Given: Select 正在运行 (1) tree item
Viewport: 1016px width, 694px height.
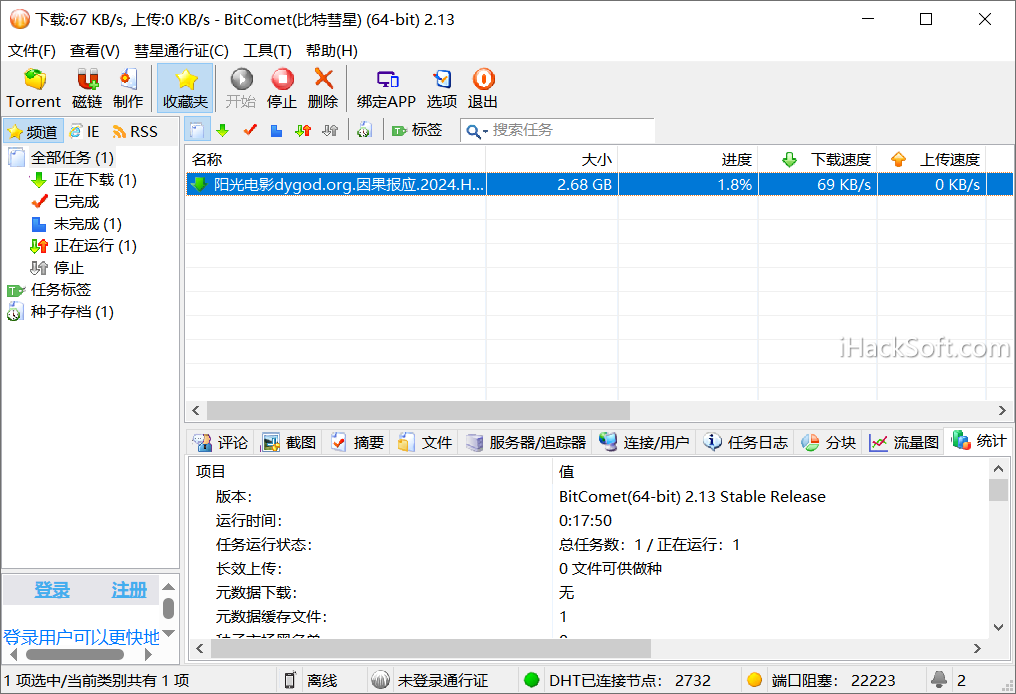Looking at the screenshot, I should (95, 246).
